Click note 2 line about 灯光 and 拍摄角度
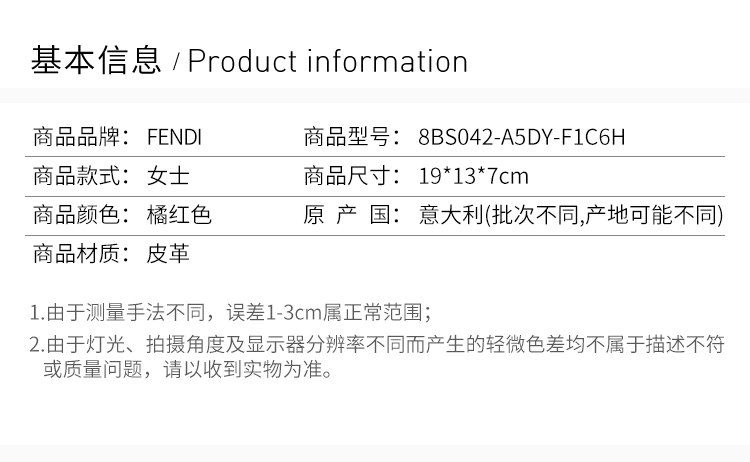 [x=377, y=346]
